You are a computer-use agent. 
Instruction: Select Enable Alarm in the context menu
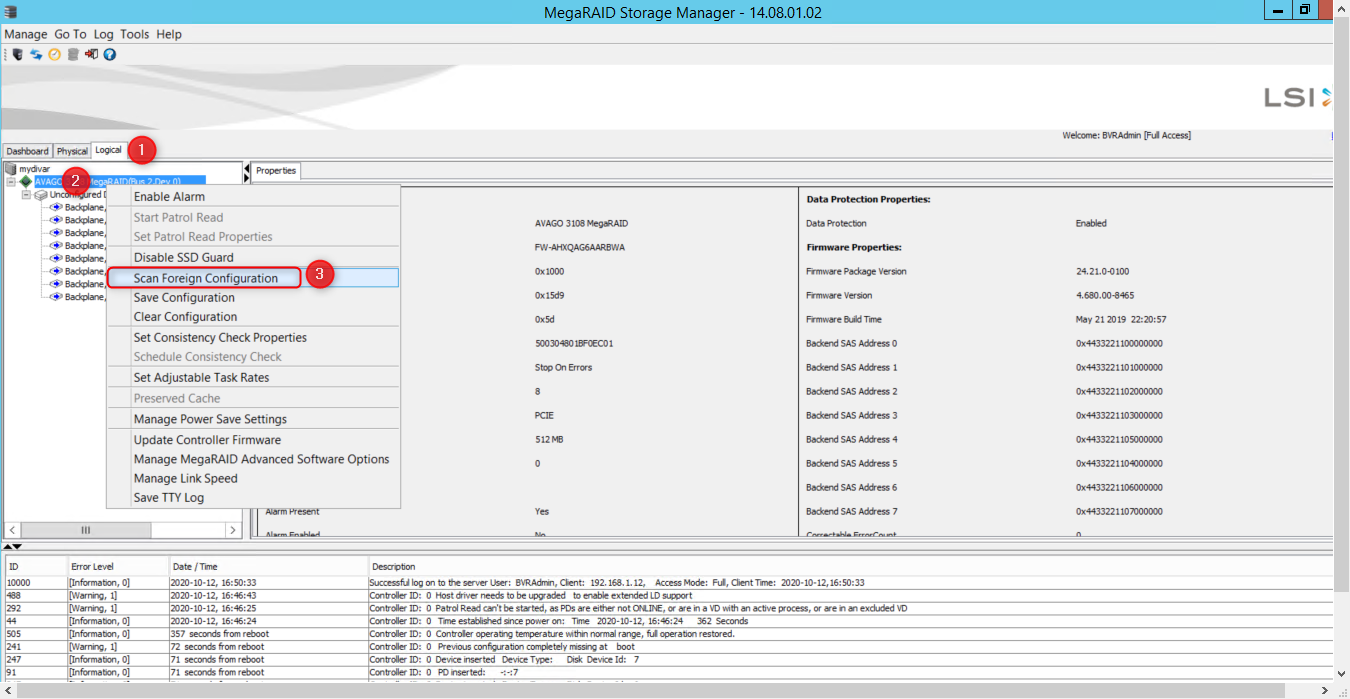169,197
